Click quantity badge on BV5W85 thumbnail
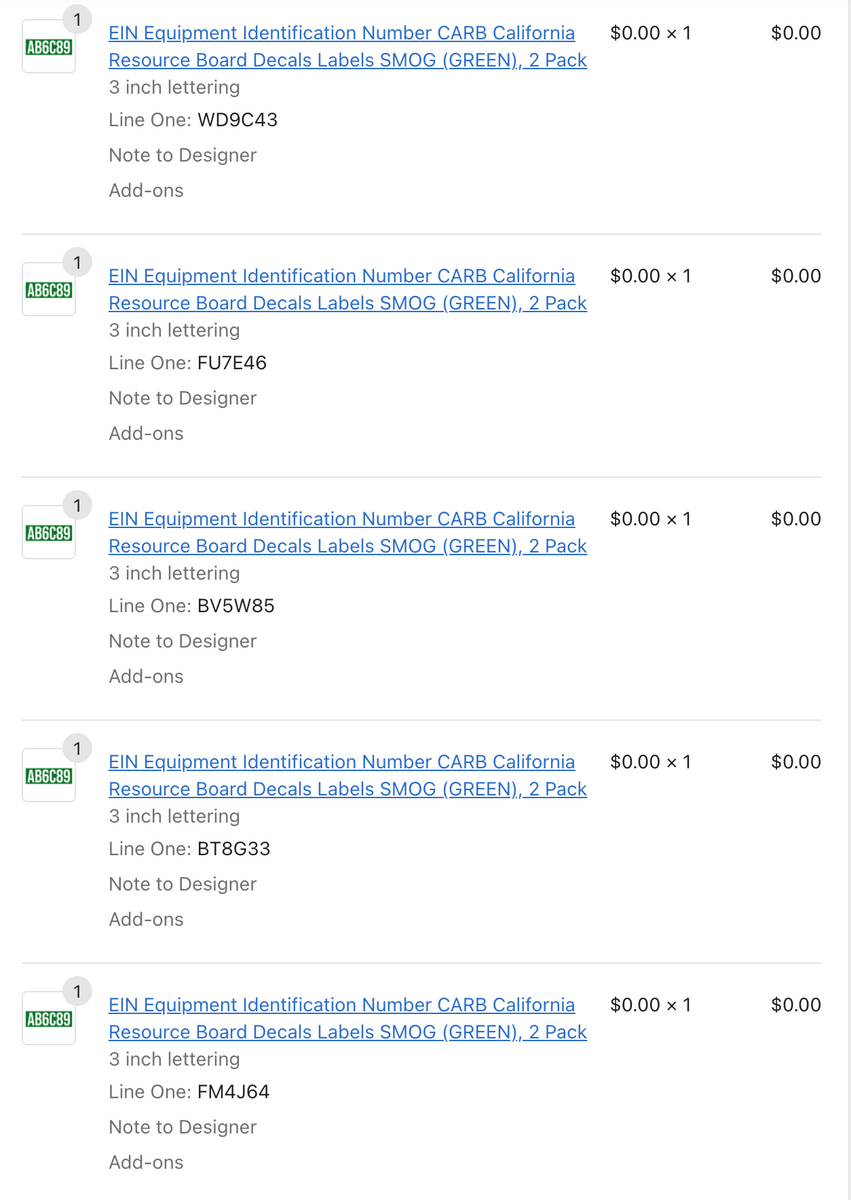This screenshot has width=851, height=1200. [x=77, y=505]
